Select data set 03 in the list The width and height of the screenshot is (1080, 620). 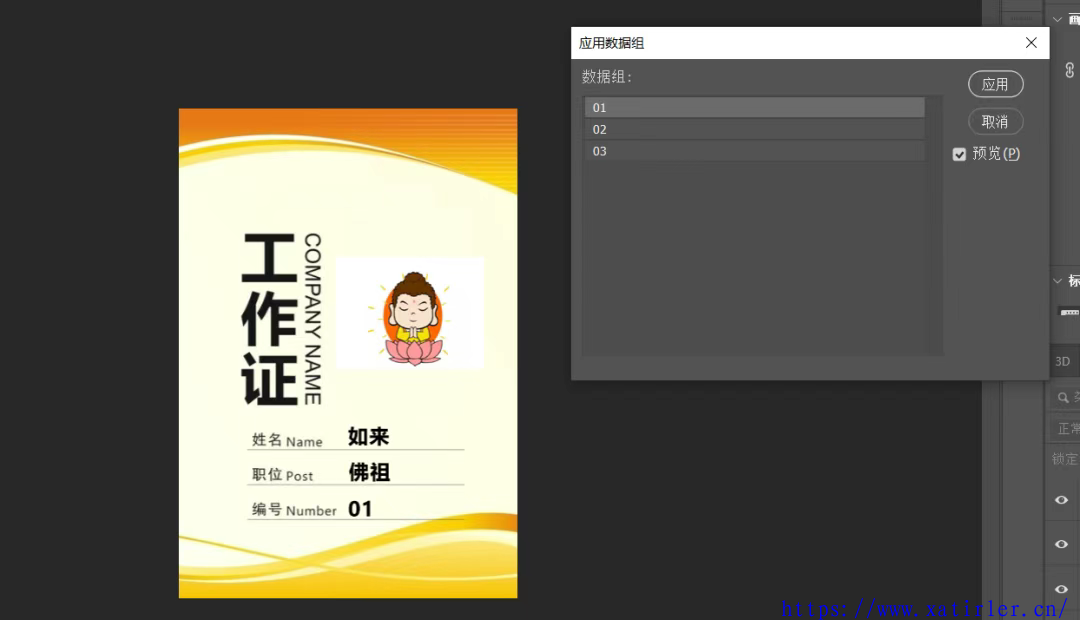tap(754, 151)
